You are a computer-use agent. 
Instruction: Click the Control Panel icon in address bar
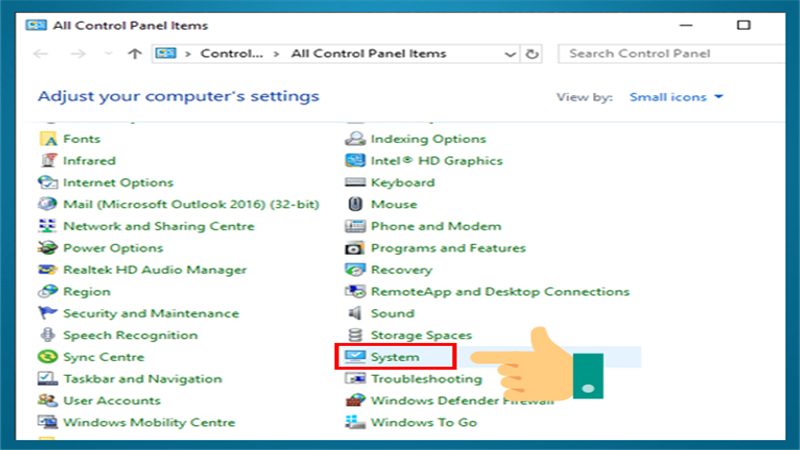[x=166, y=53]
